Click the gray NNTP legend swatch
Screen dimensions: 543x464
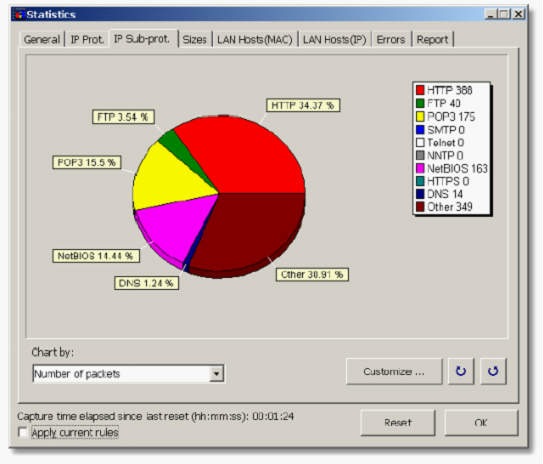pos(420,155)
